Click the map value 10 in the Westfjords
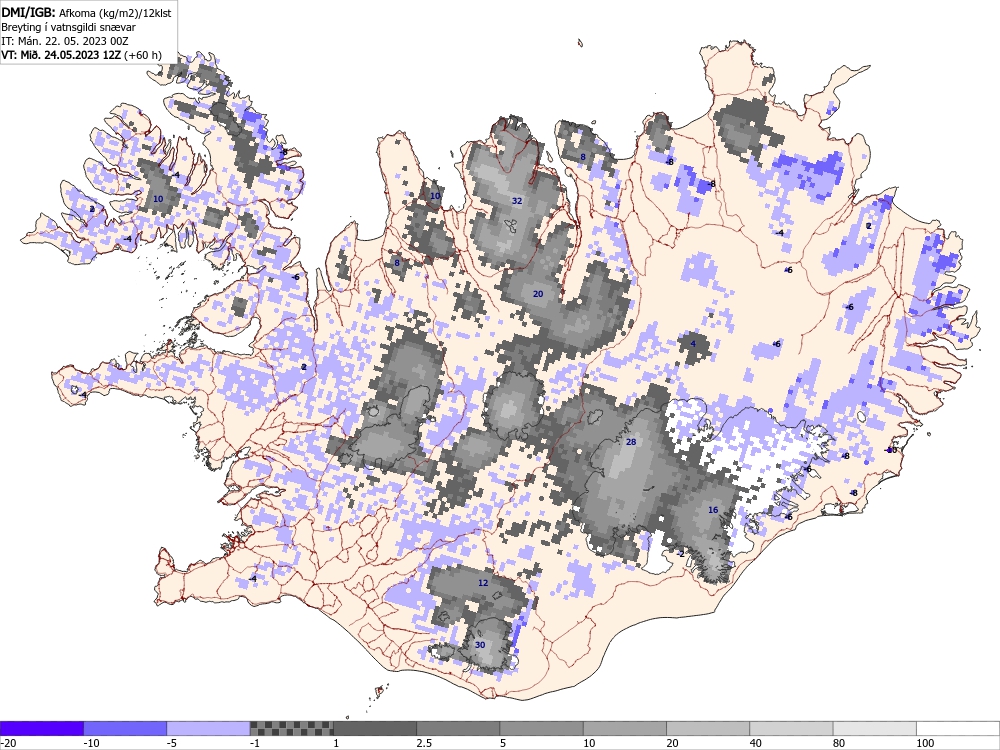 pyautogui.click(x=158, y=199)
